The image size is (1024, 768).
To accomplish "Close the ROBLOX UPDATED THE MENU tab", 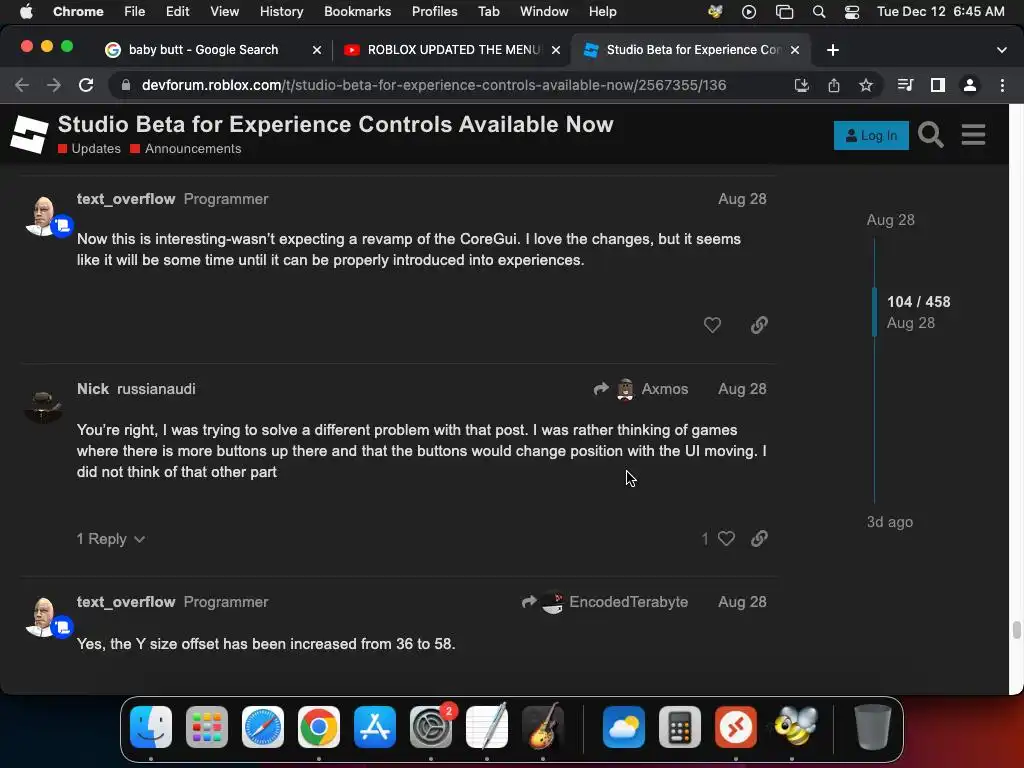I will pos(556,50).
